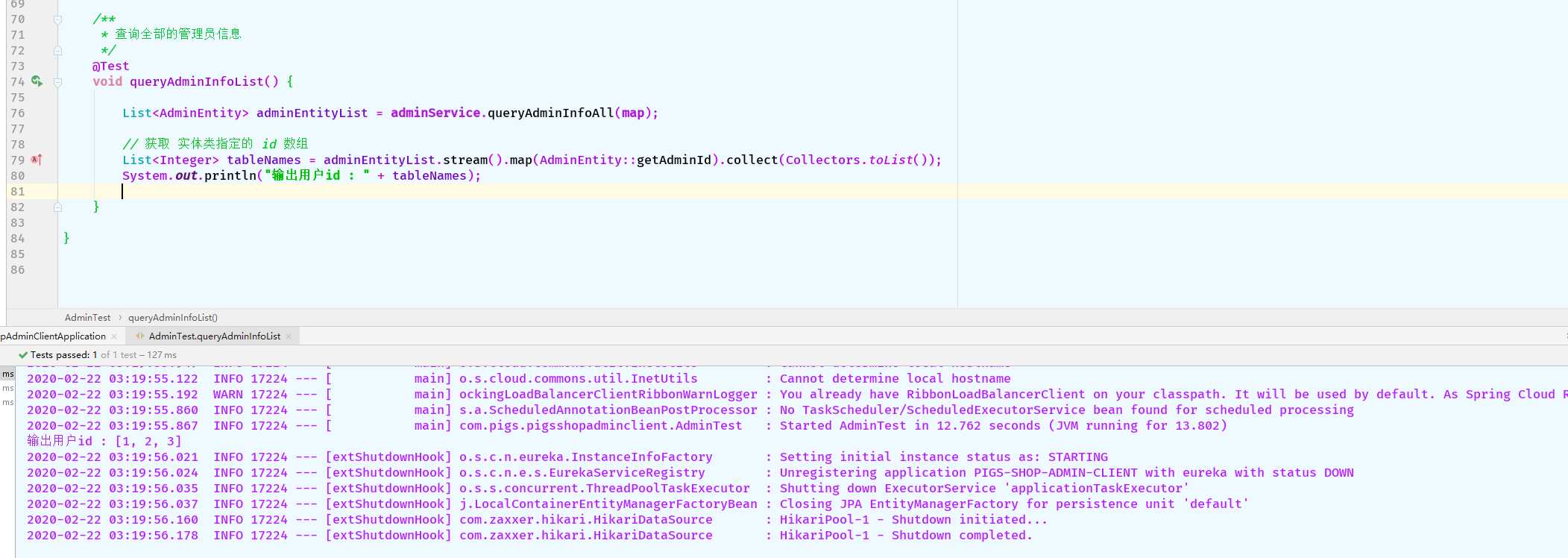Collapse queryAdminInfoList method fold at line 74

point(57,82)
